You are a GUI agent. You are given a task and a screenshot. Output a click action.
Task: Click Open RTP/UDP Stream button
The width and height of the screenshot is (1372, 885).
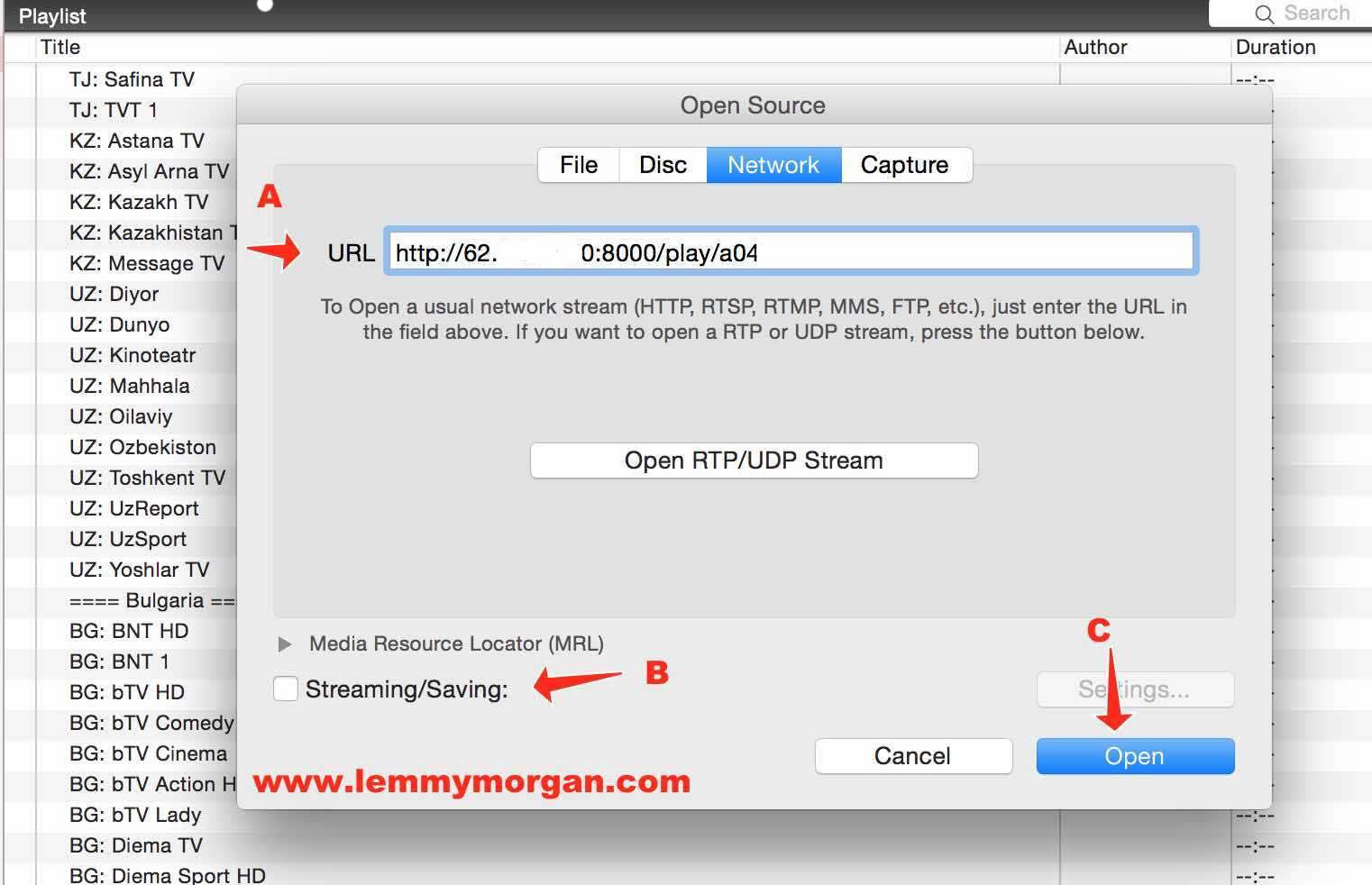[754, 461]
